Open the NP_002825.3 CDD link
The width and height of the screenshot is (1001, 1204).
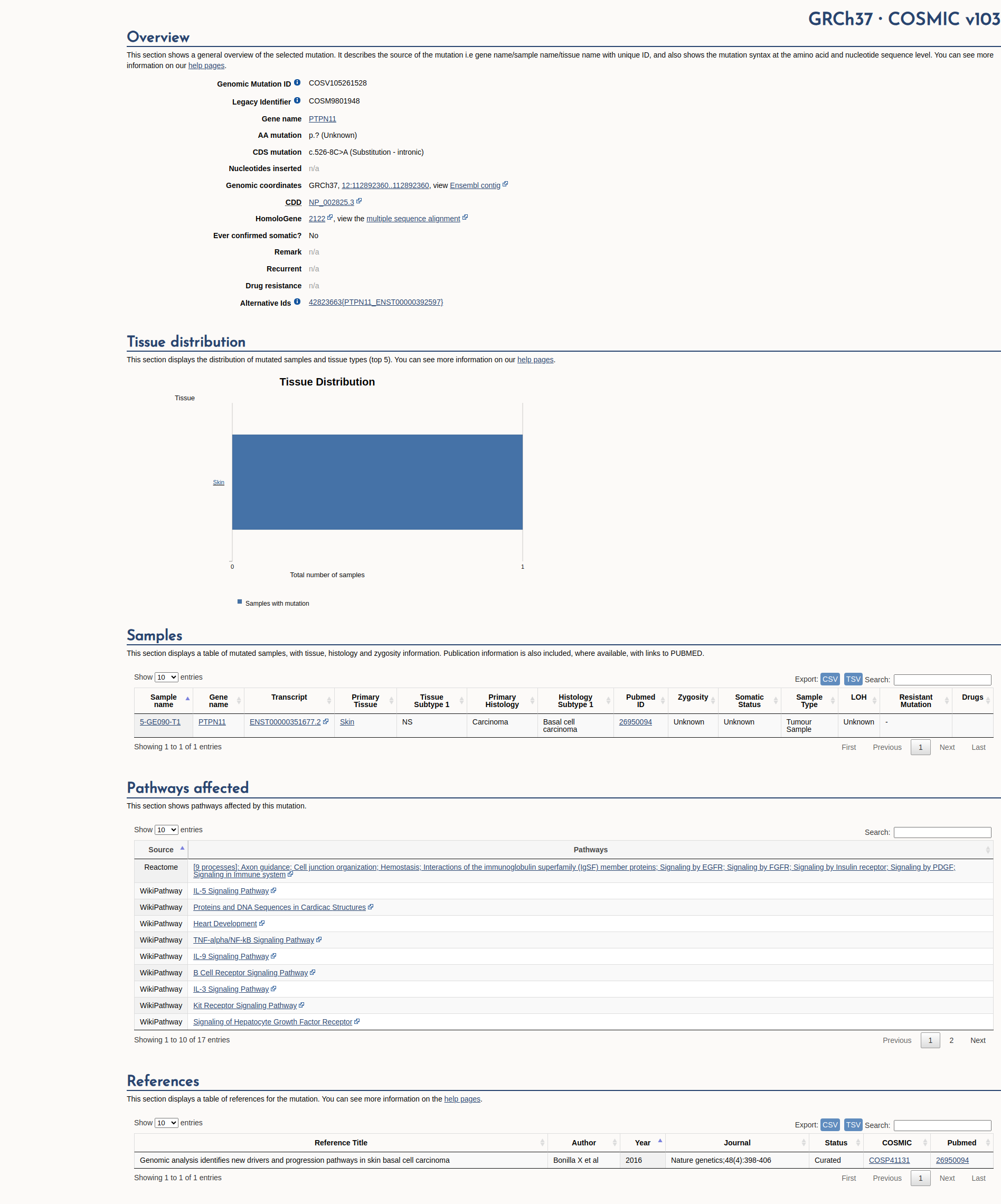(x=332, y=202)
